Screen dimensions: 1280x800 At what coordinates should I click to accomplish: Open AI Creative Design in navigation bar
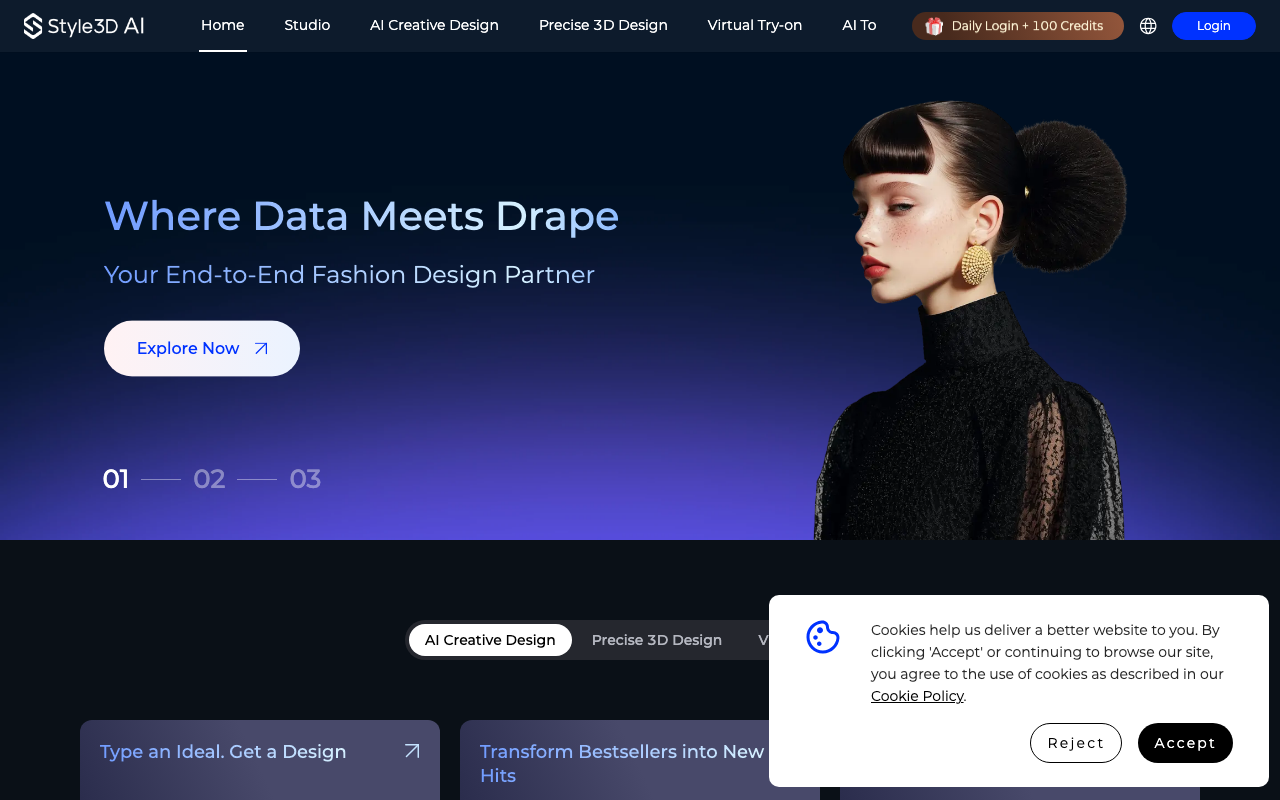click(x=434, y=25)
